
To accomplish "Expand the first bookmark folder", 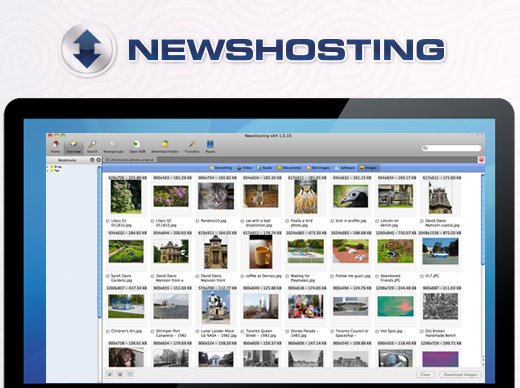I will coord(48,167).
